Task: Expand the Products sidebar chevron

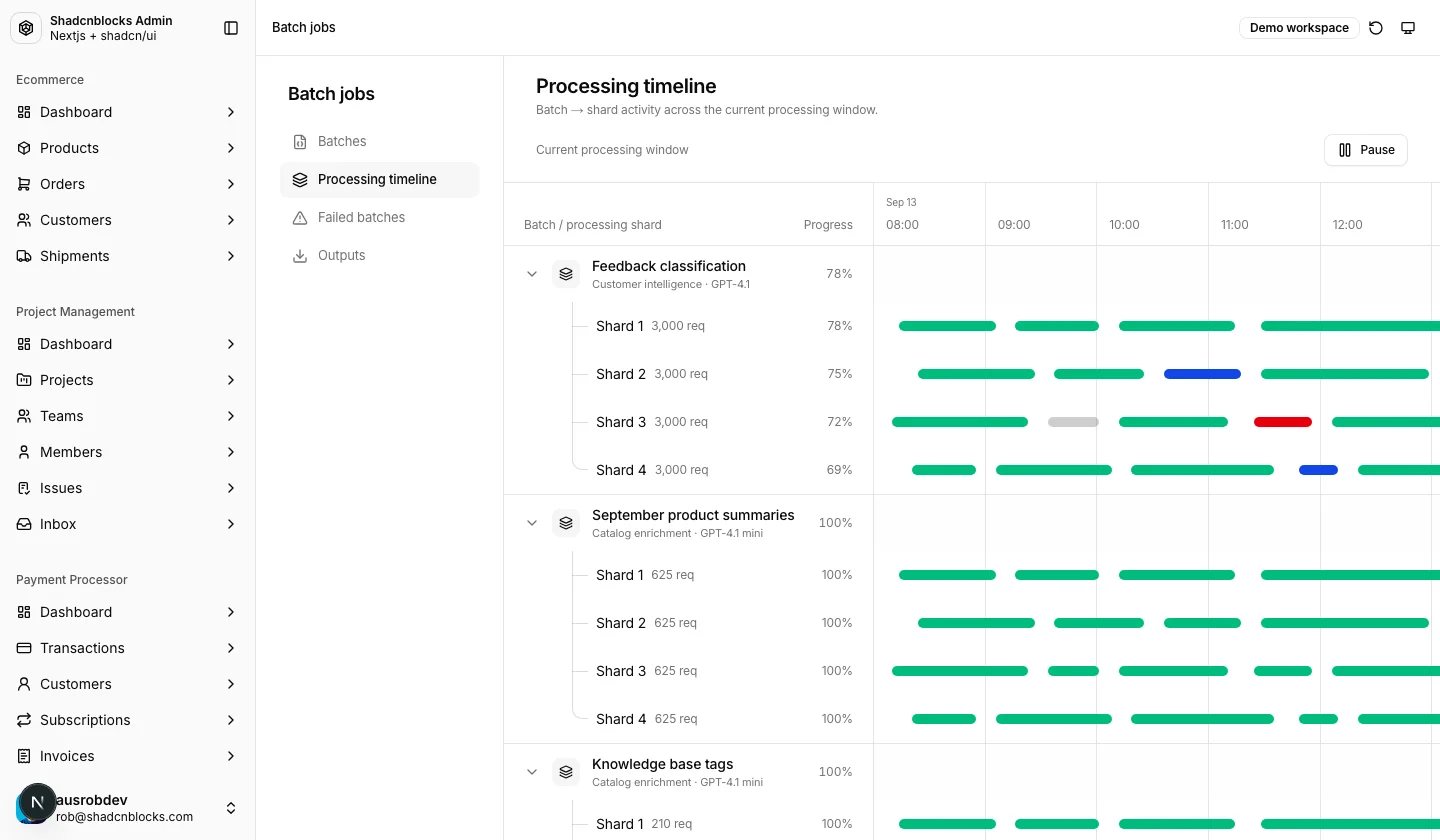Action: pyautogui.click(x=231, y=148)
